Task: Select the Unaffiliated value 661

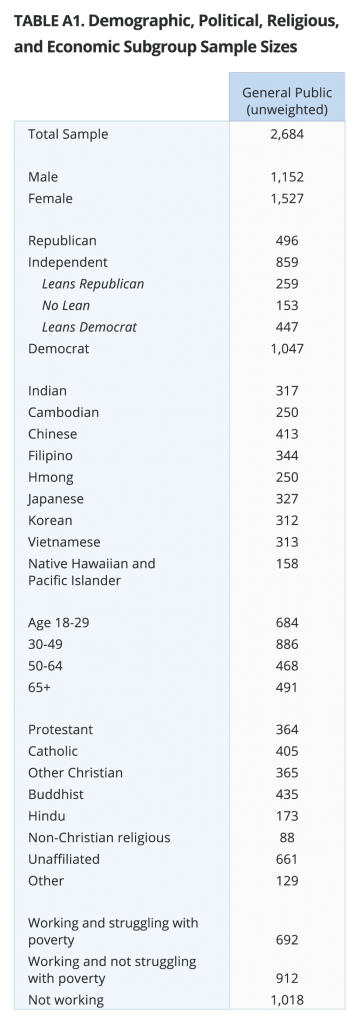Action: (x=287, y=859)
